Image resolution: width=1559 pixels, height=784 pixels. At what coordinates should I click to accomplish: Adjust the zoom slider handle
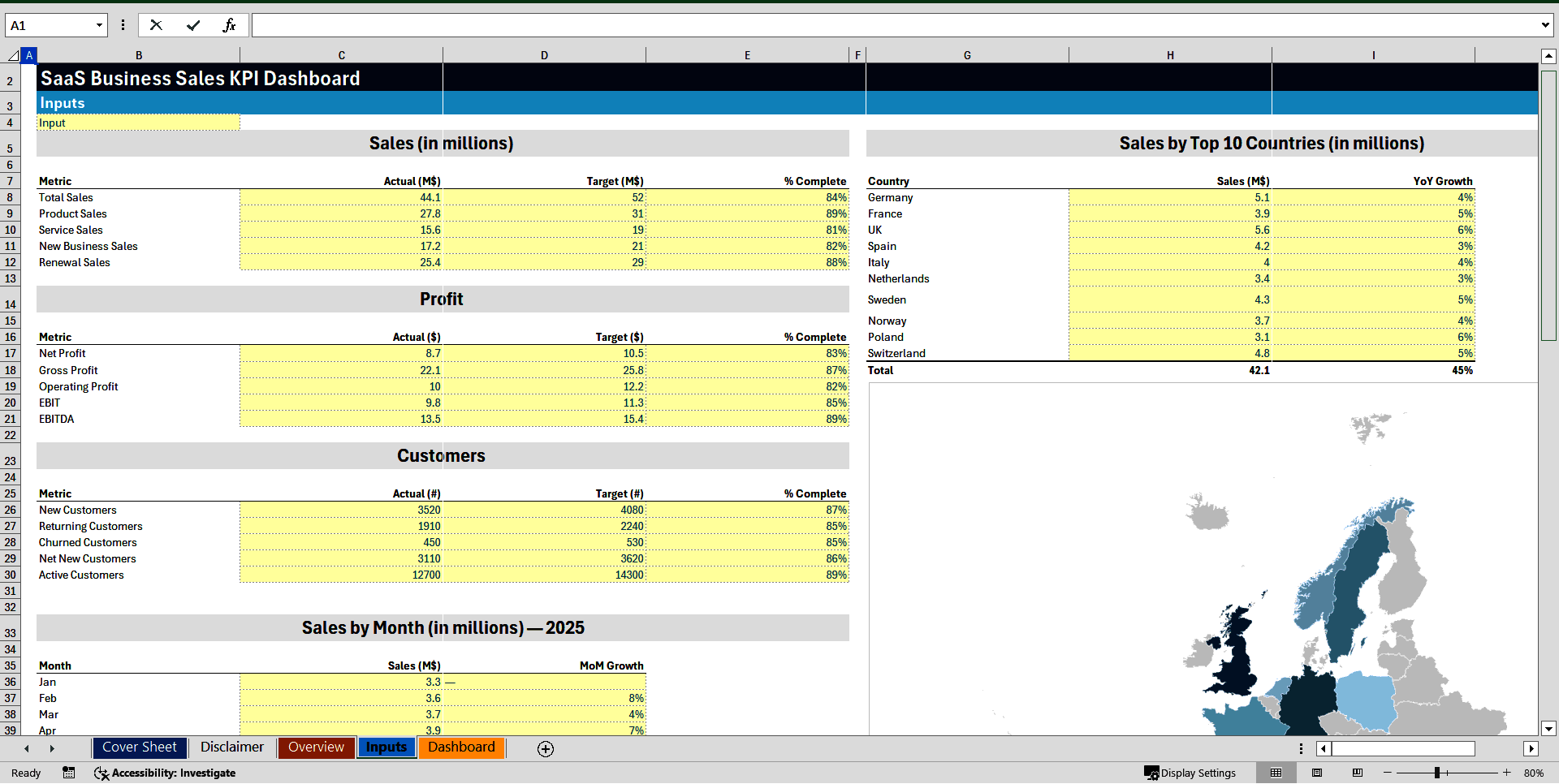[x=1436, y=773]
